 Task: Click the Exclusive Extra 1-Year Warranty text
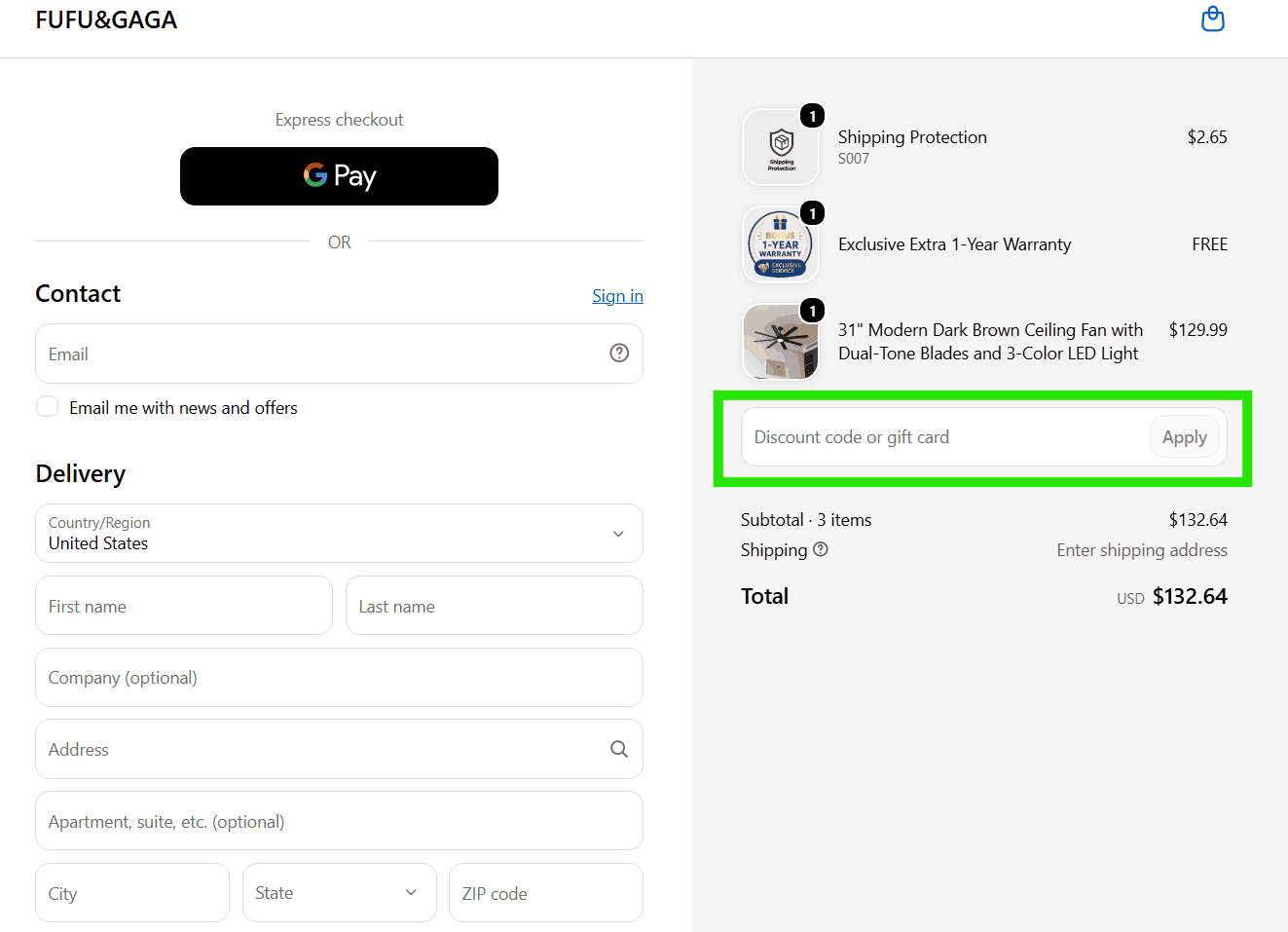[954, 244]
